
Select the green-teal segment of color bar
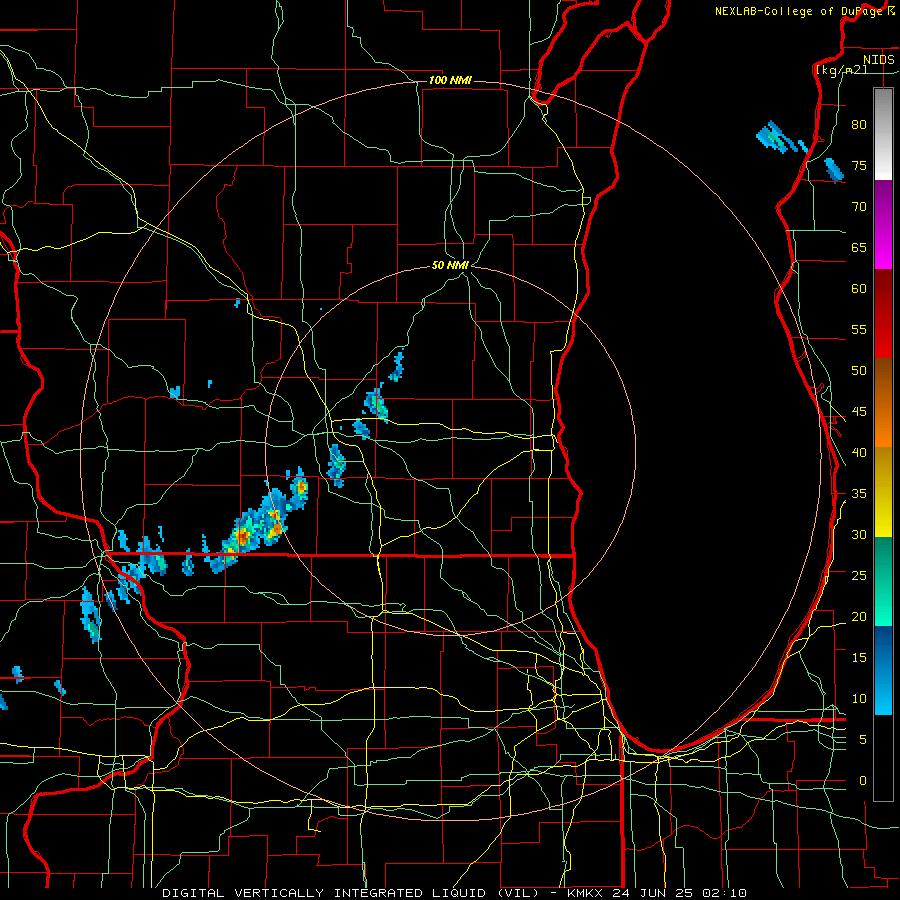coord(883,581)
